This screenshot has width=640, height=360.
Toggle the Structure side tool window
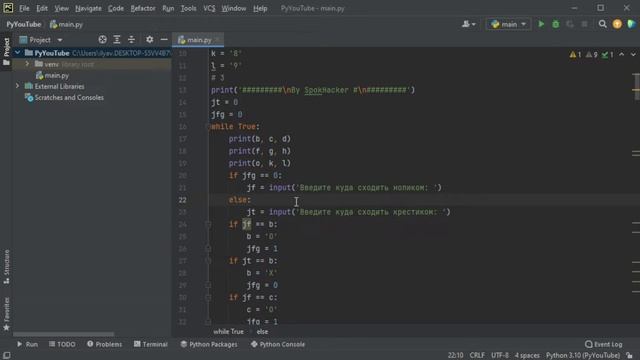click(x=6, y=267)
